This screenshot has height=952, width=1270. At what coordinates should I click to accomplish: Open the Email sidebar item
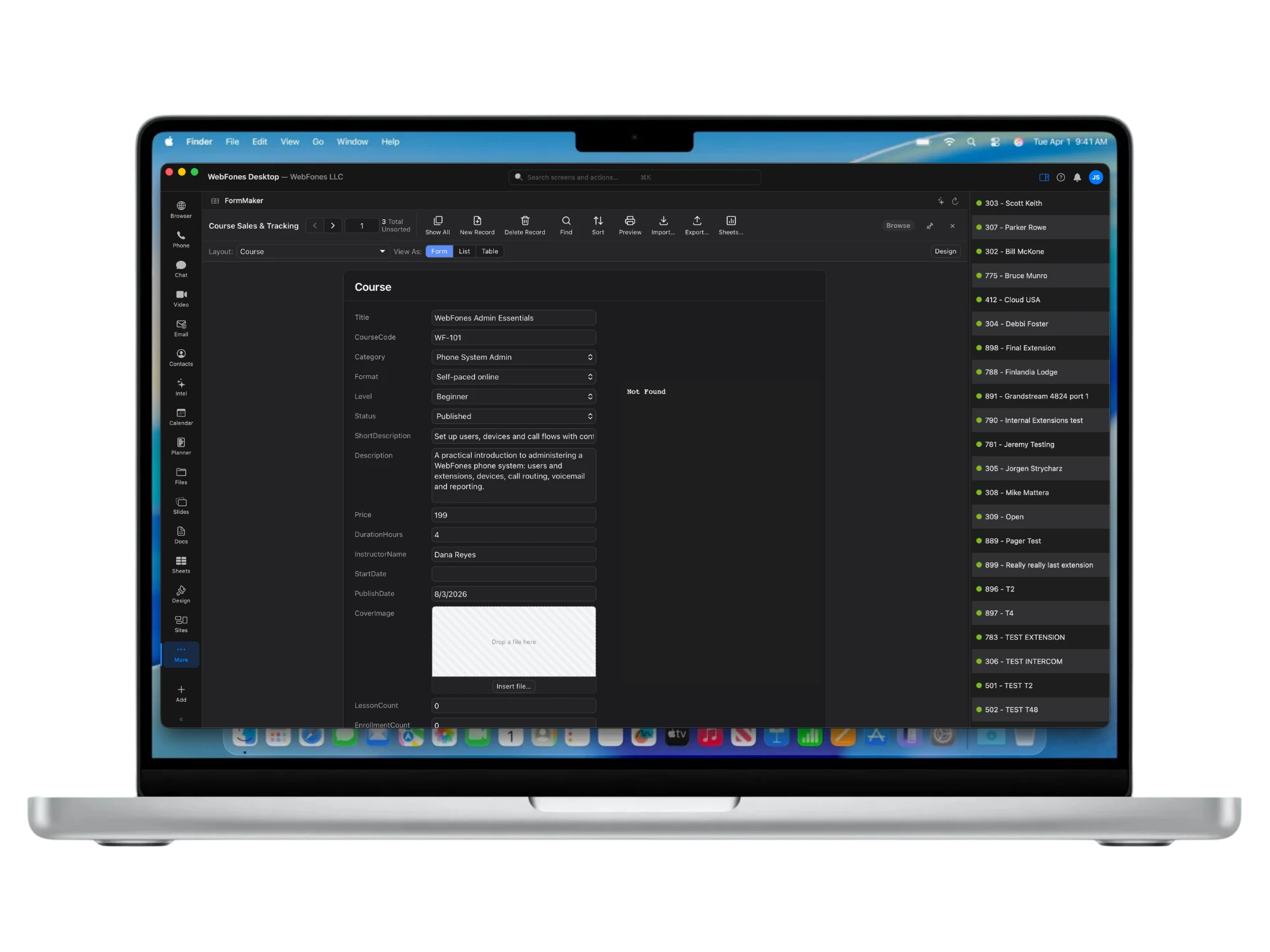tap(181, 328)
